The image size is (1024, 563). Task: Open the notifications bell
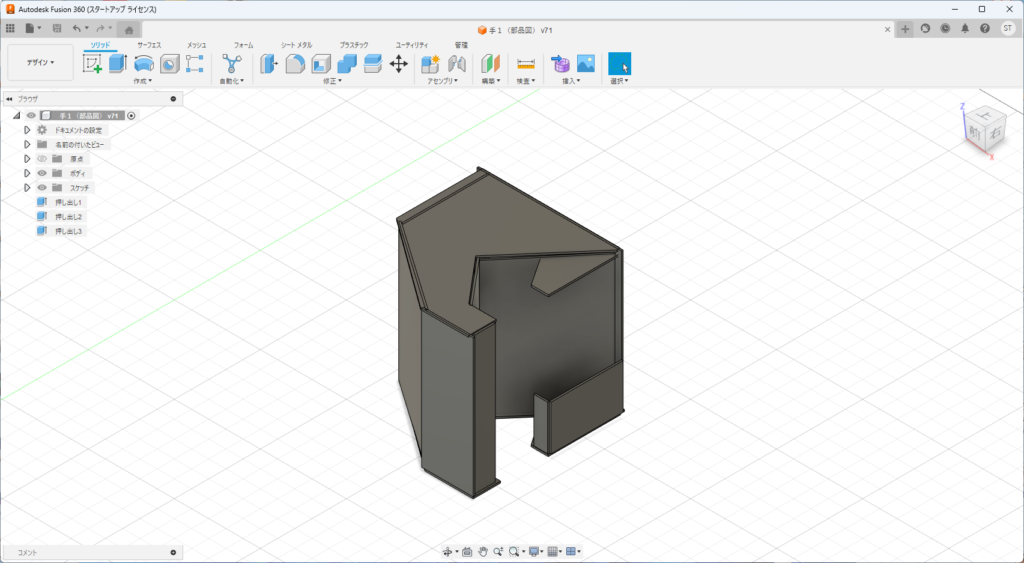click(965, 29)
